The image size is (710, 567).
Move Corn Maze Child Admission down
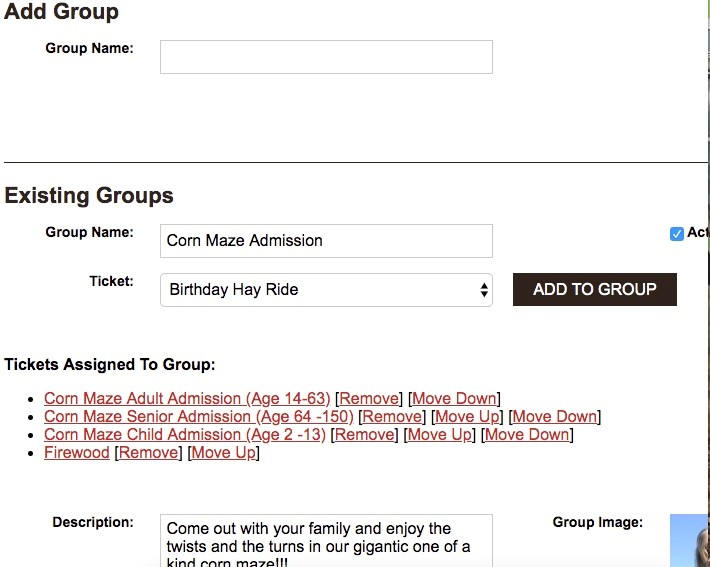click(528, 435)
